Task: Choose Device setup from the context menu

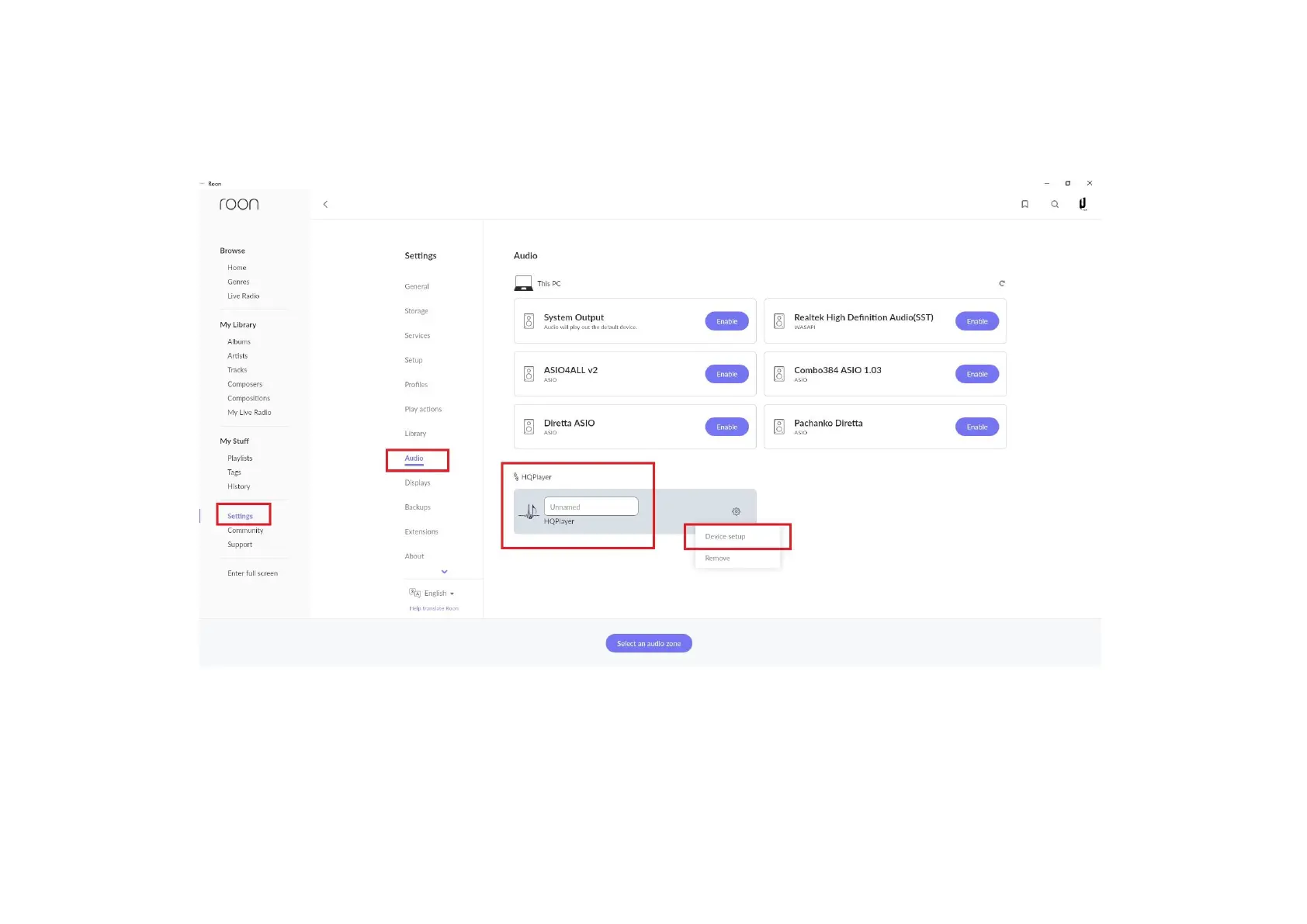Action: click(x=725, y=537)
